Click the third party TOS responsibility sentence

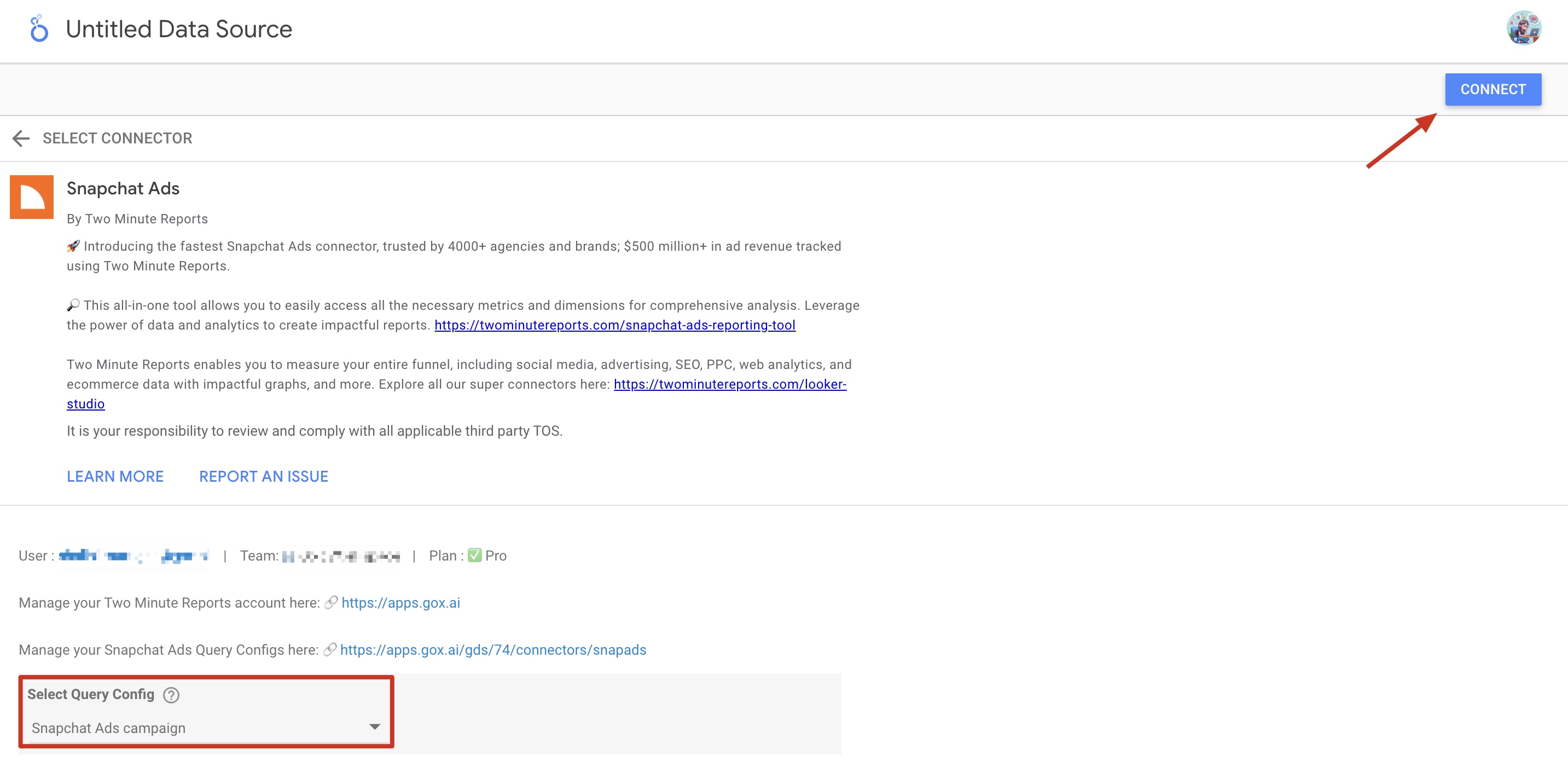[315, 431]
